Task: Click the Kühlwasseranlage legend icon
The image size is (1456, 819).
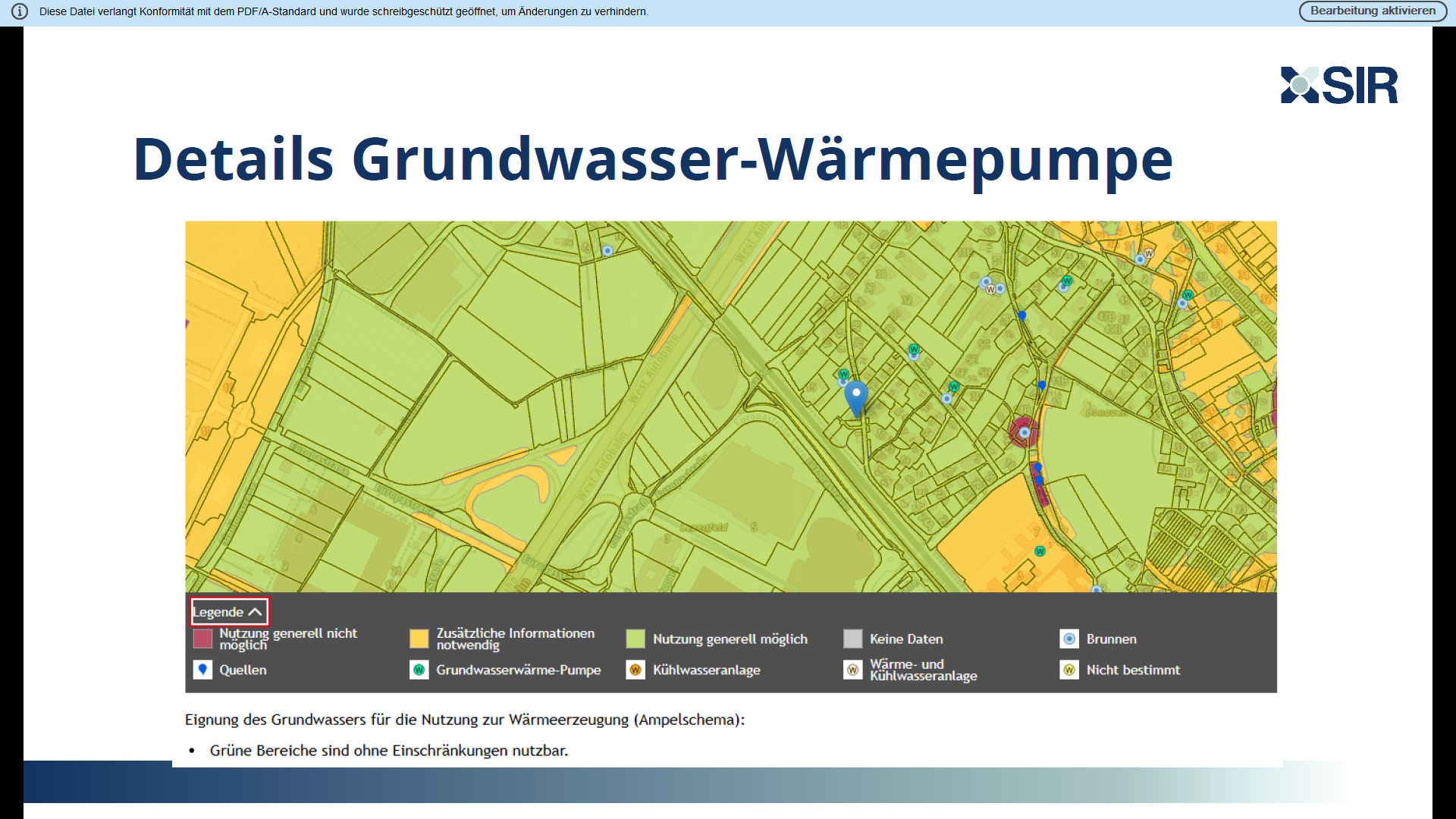Action: (635, 670)
